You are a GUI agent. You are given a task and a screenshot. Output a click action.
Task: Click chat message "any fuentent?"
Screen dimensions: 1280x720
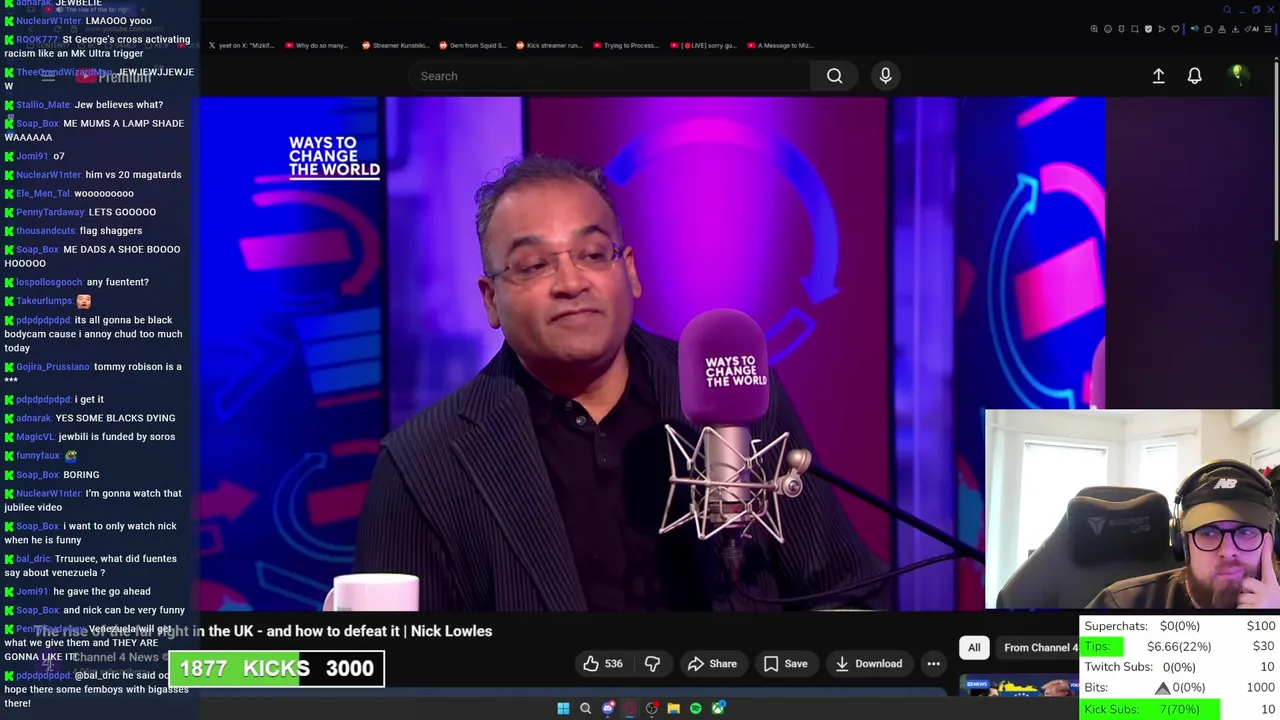click(117, 282)
